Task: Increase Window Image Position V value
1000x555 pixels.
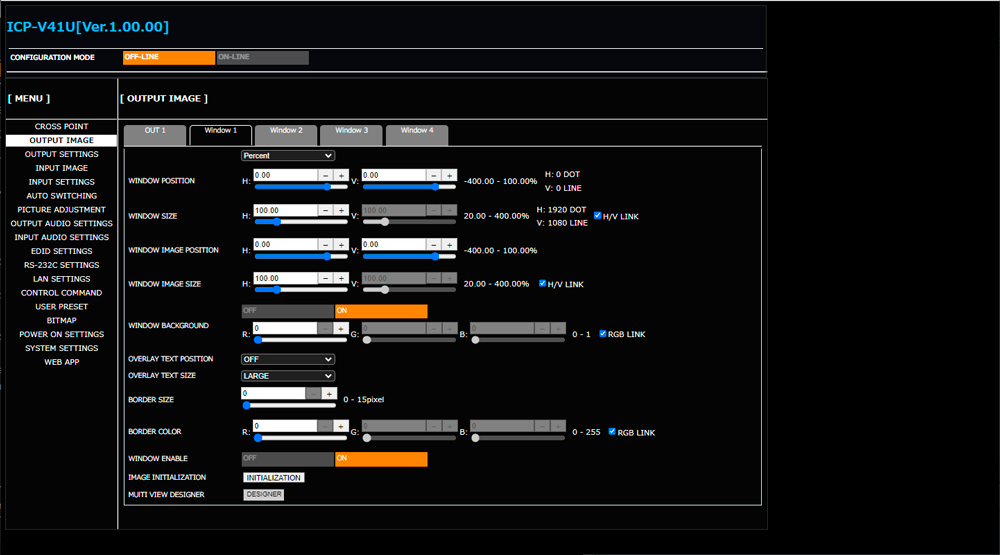Action: [x=450, y=245]
